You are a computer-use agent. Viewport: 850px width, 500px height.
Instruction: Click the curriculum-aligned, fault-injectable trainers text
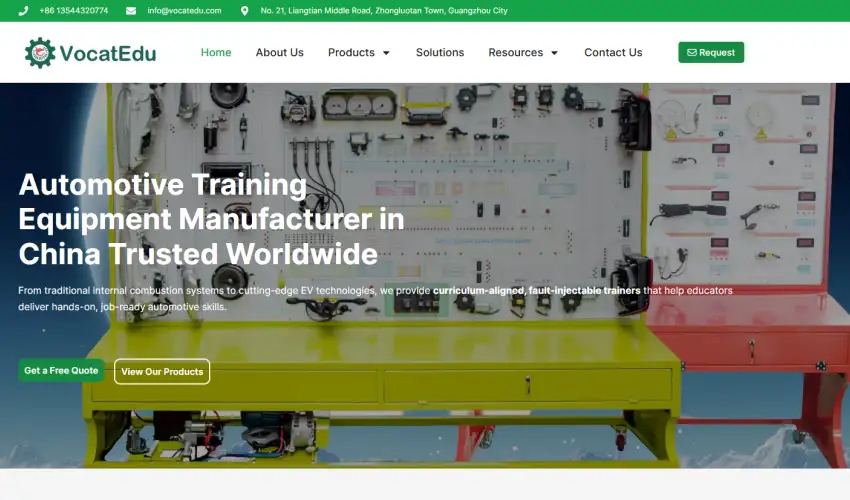click(537, 291)
